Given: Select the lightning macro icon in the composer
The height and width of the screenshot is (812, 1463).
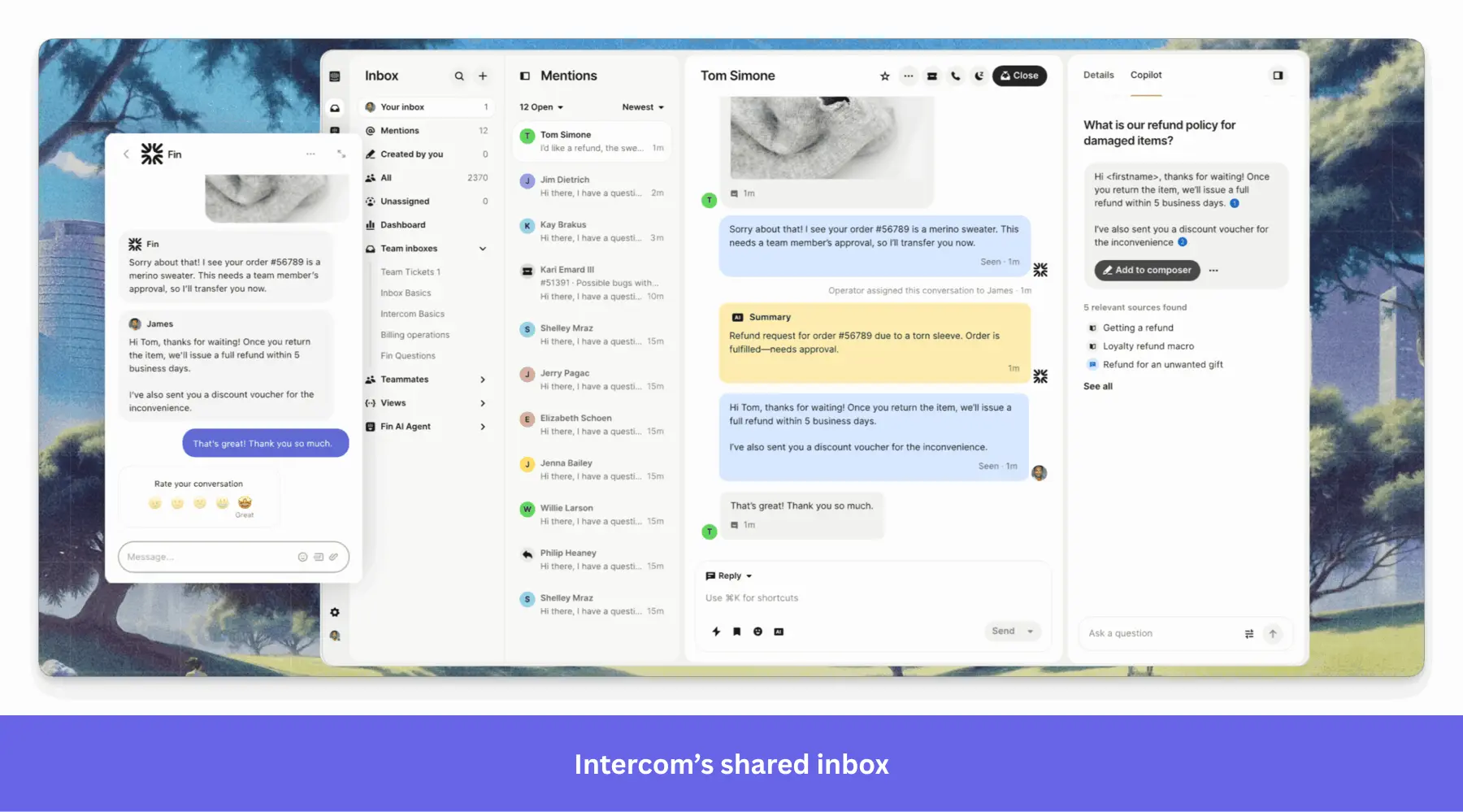Looking at the screenshot, I should click(716, 631).
